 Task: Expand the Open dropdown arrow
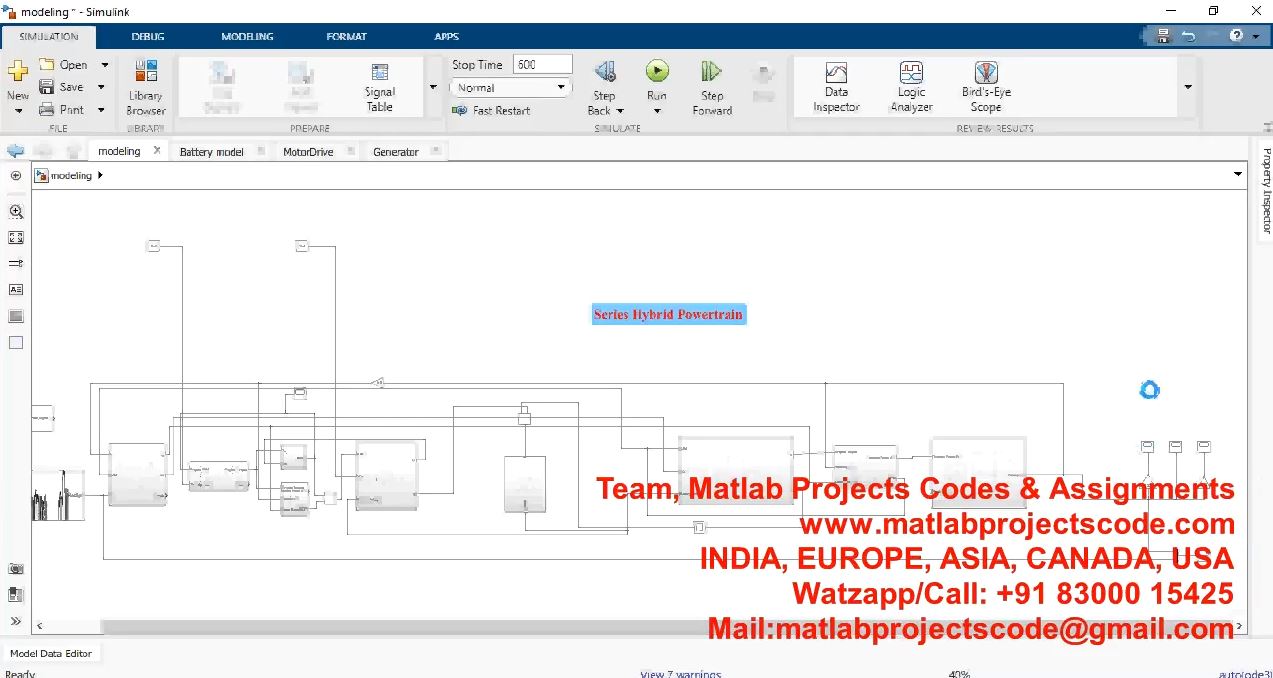(104, 65)
